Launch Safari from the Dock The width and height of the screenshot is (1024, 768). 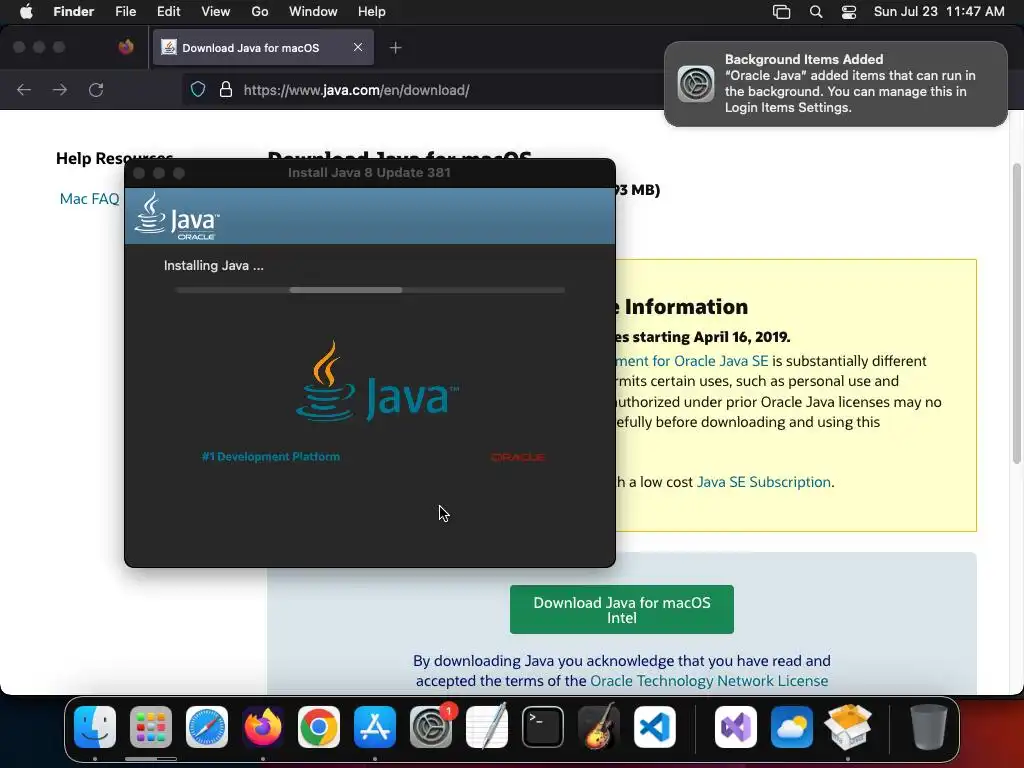[207, 727]
